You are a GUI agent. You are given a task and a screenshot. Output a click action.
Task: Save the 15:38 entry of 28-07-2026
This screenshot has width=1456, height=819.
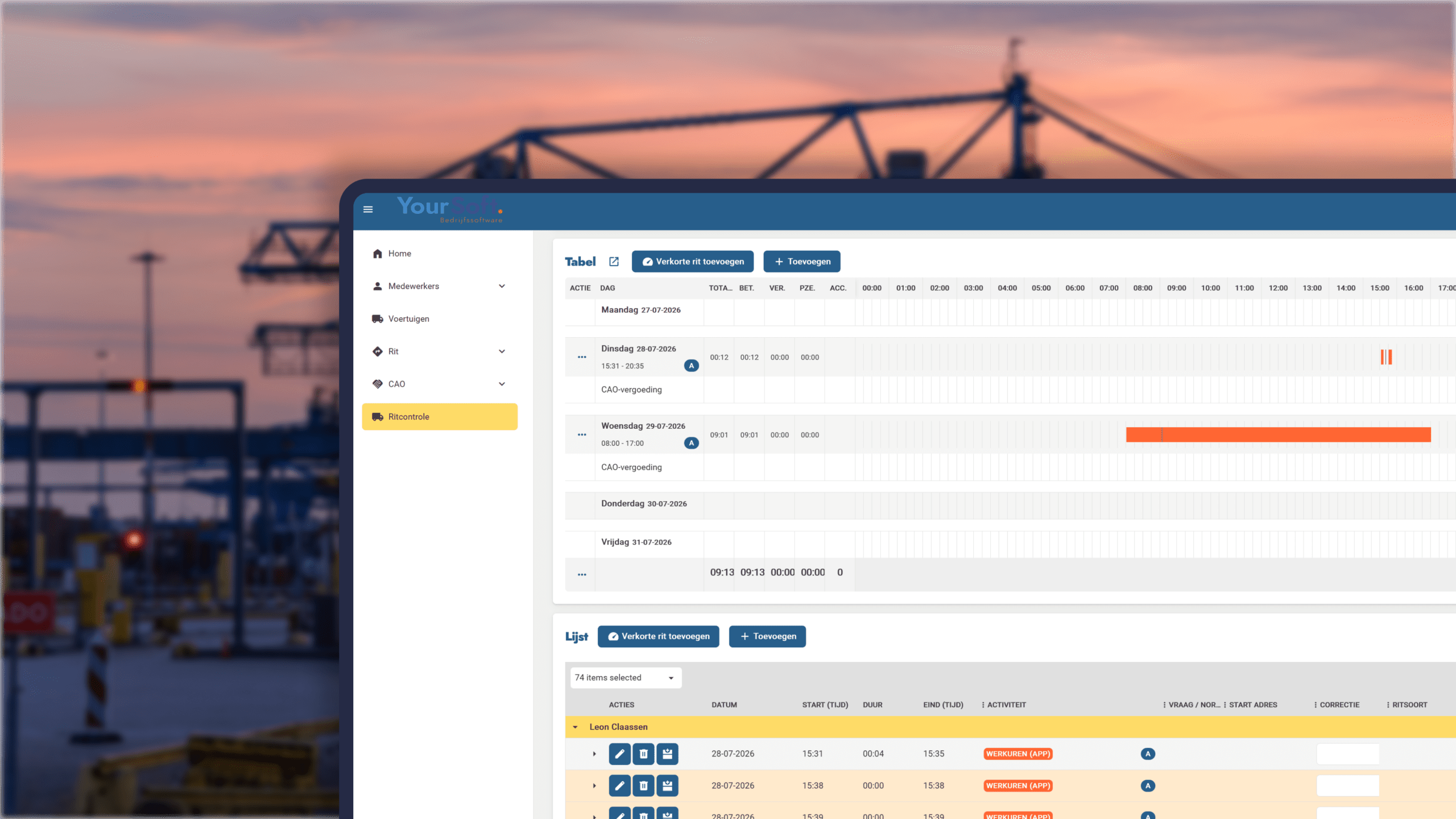click(x=668, y=786)
